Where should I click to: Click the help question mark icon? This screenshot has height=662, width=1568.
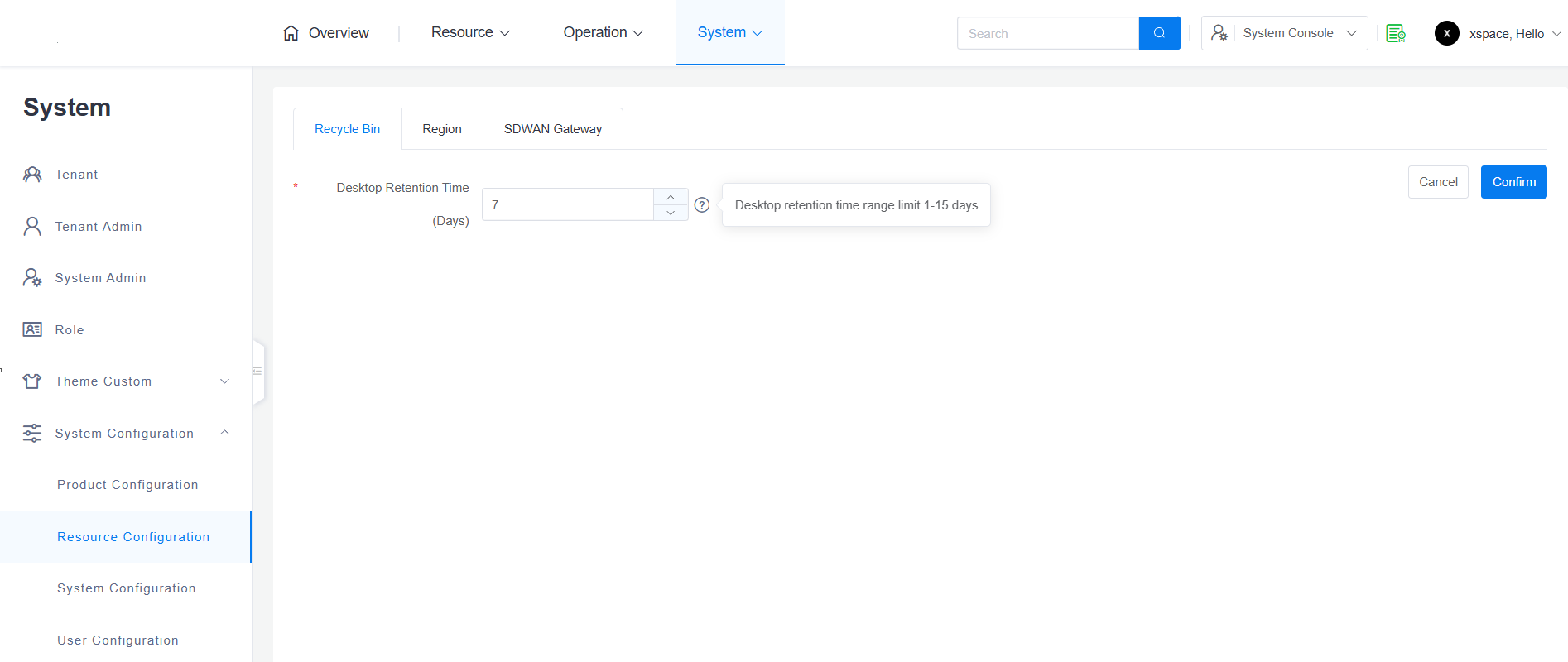tap(702, 205)
